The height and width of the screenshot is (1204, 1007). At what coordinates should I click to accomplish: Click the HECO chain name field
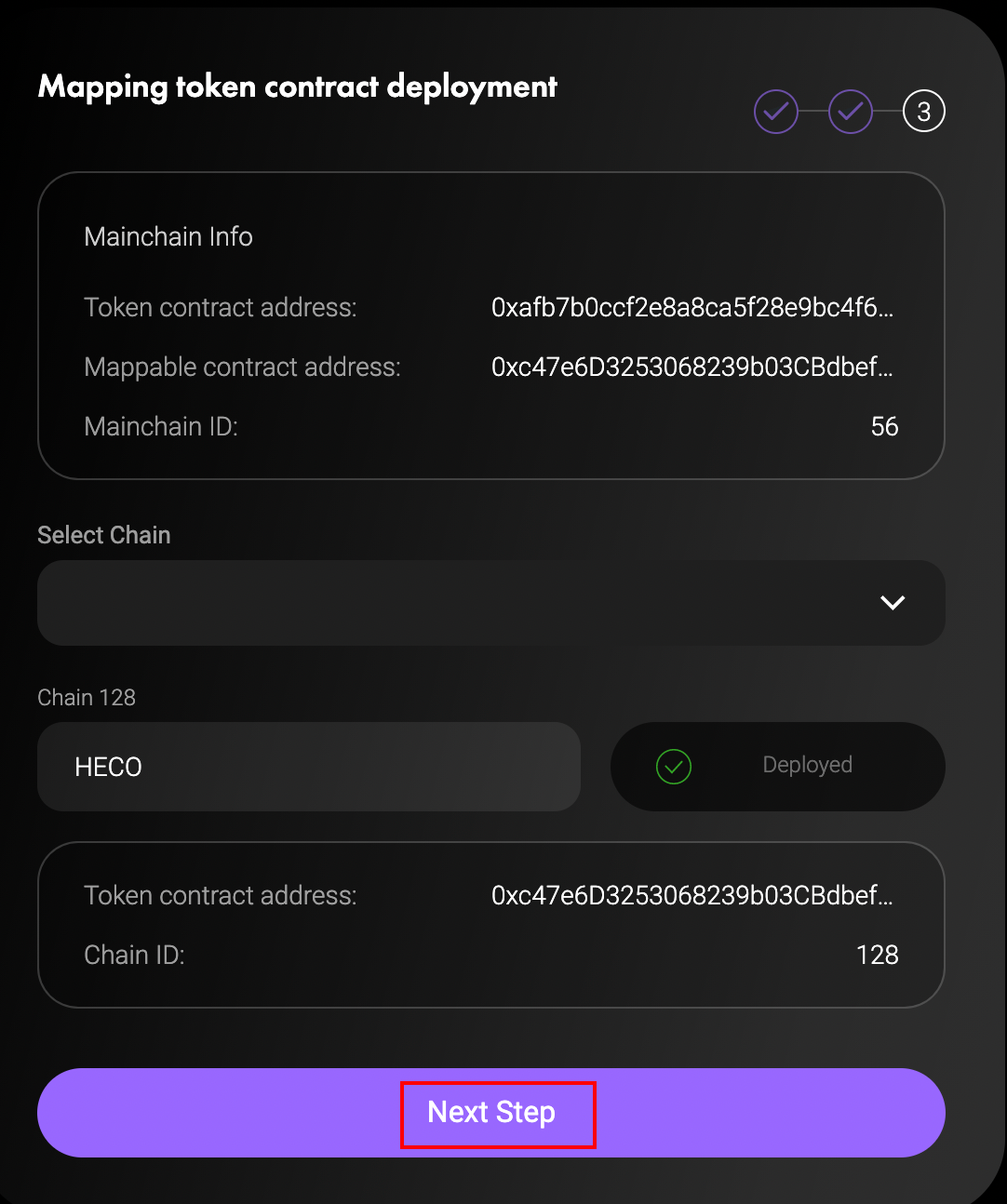(309, 767)
